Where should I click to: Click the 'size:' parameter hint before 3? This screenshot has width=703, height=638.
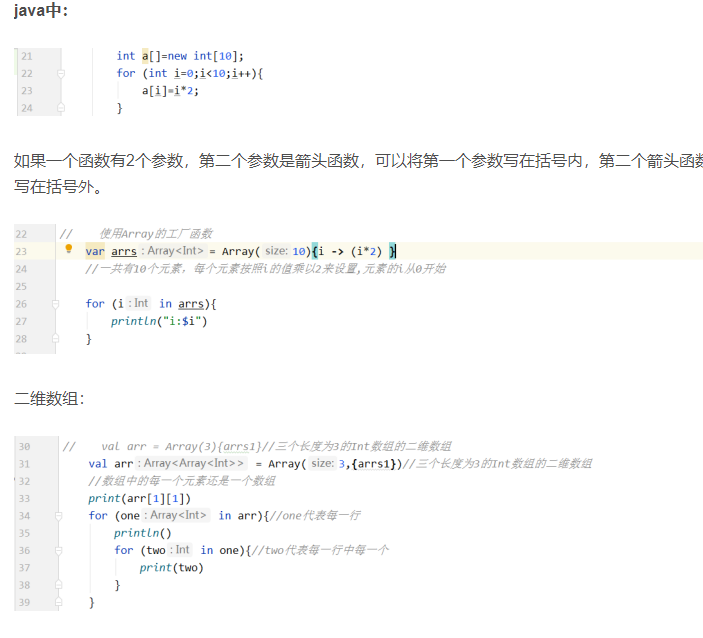pyautogui.click(x=323, y=463)
